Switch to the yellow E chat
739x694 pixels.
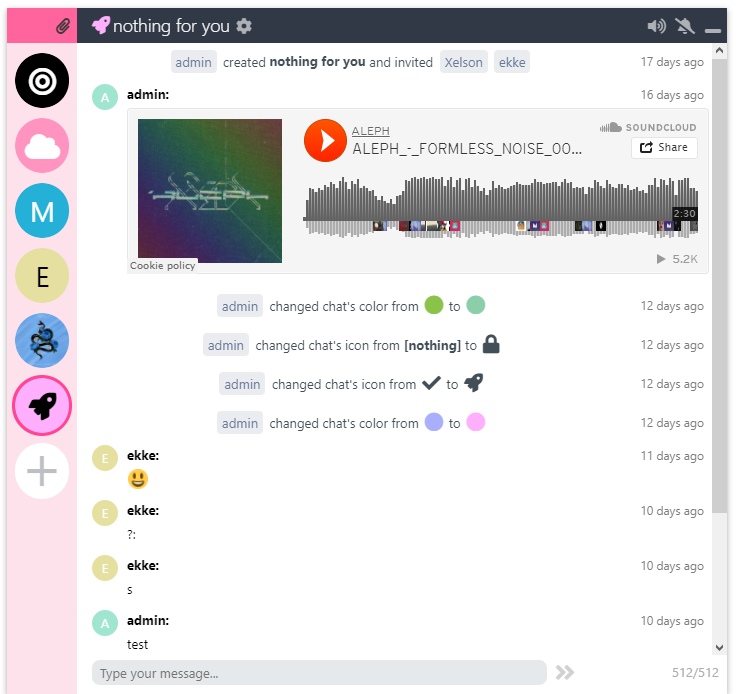pos(42,276)
